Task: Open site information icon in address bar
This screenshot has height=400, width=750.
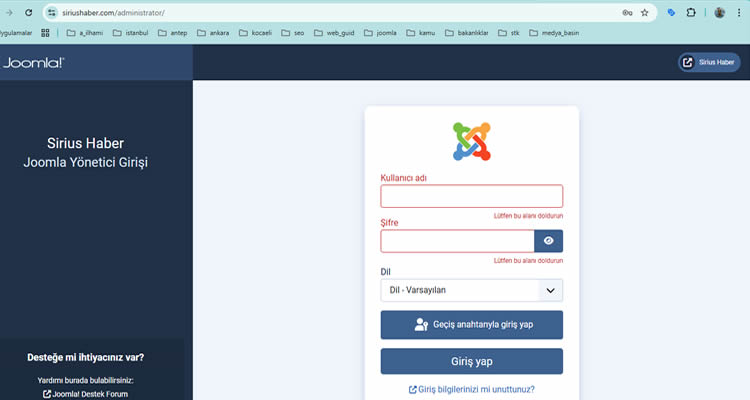Action: pyautogui.click(x=52, y=13)
